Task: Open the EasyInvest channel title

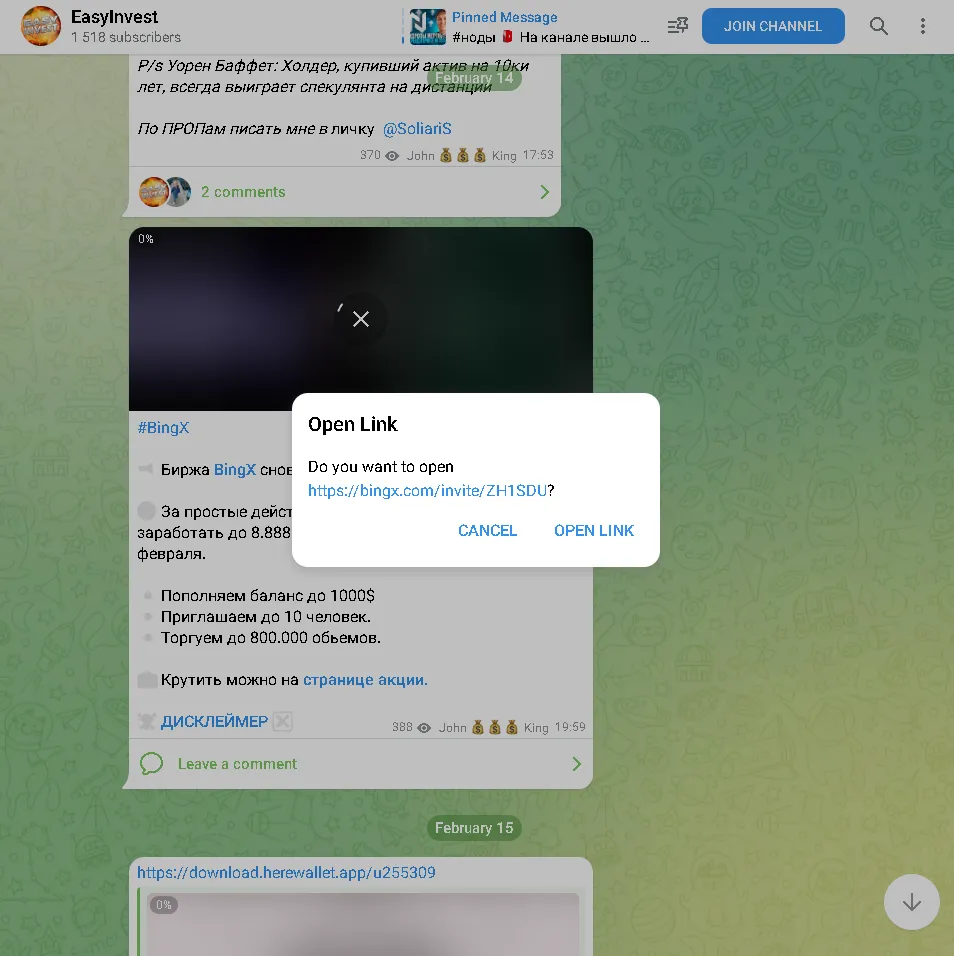Action: coord(114,17)
